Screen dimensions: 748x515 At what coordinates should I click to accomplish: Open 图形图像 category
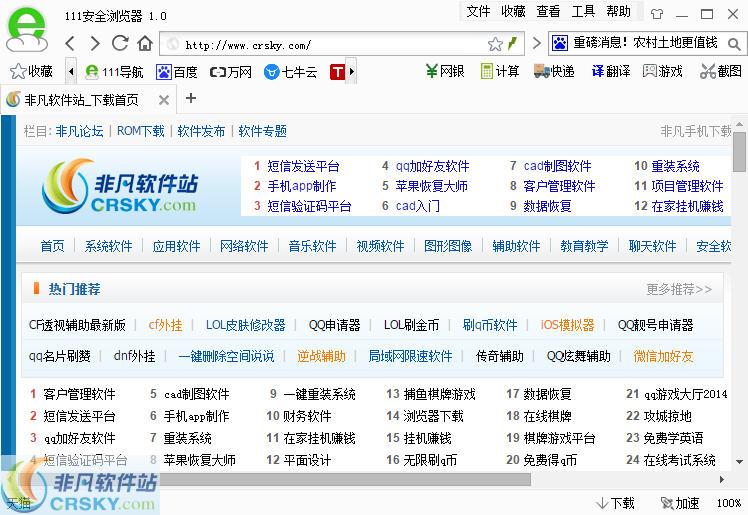click(x=448, y=246)
